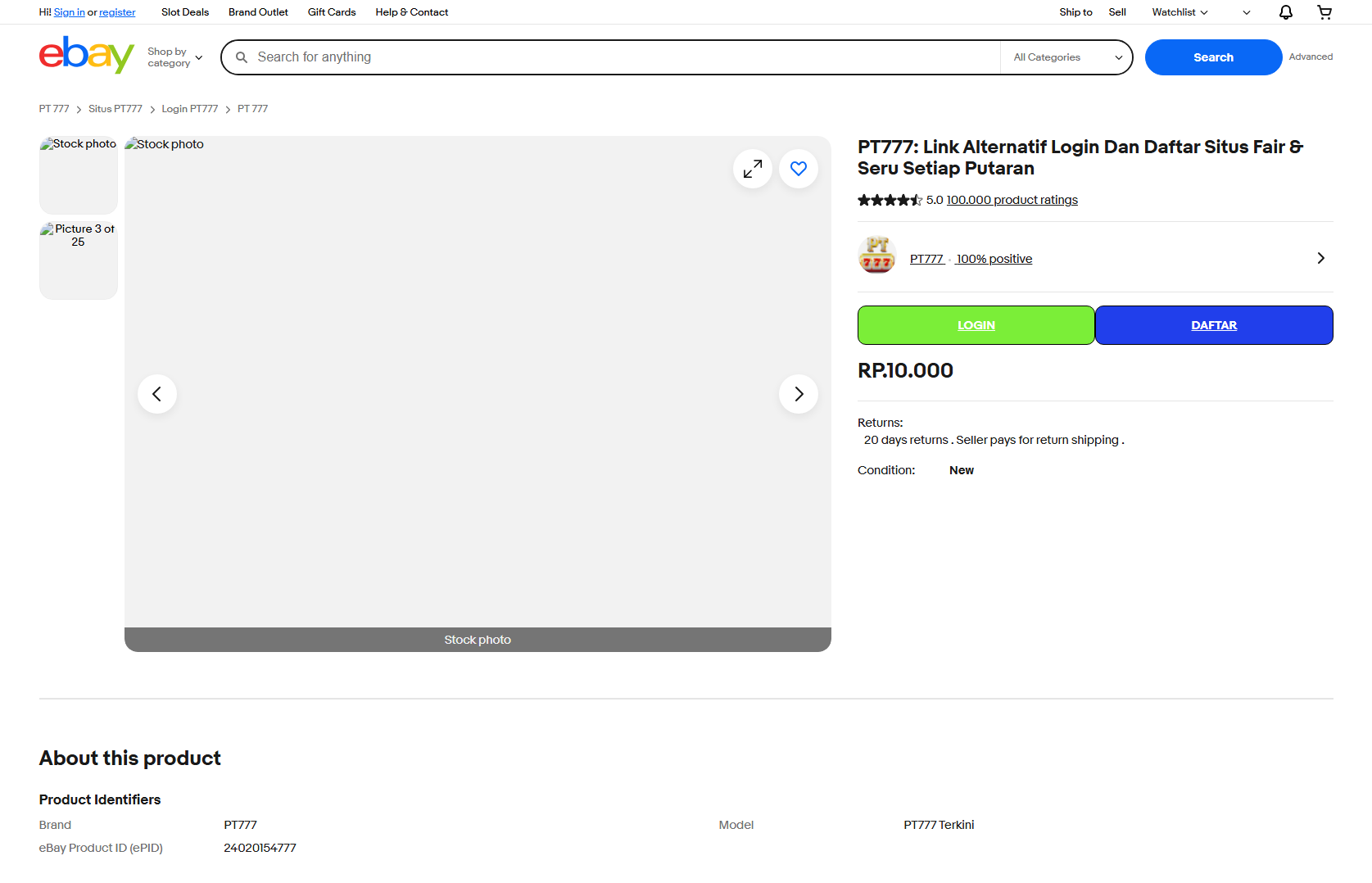Click the 5.0 rating score
This screenshot has width=1372, height=883.
coord(935,200)
